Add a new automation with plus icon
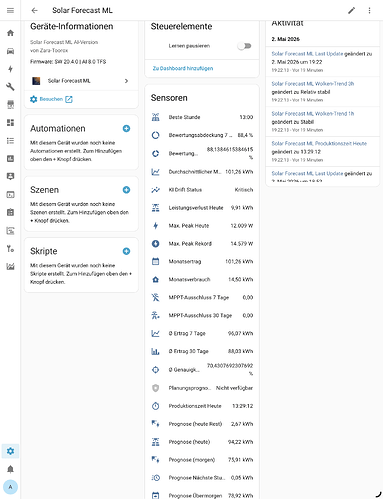 [x=126, y=128]
